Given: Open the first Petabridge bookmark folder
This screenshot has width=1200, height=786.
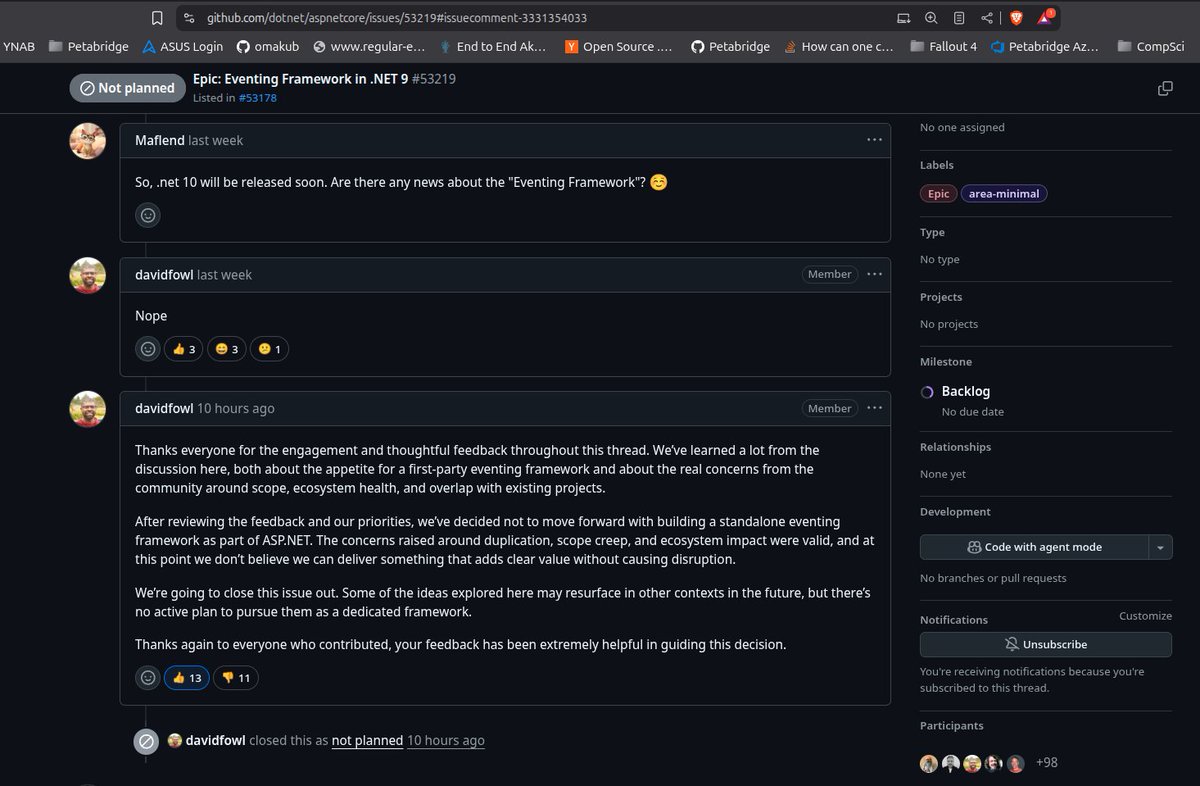Looking at the screenshot, I should (x=89, y=46).
